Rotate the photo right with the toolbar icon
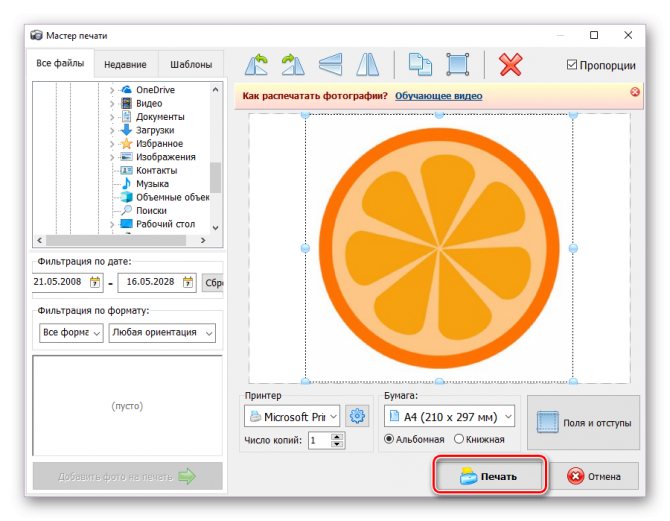Viewport: 670px width, 521px height. [x=293, y=65]
